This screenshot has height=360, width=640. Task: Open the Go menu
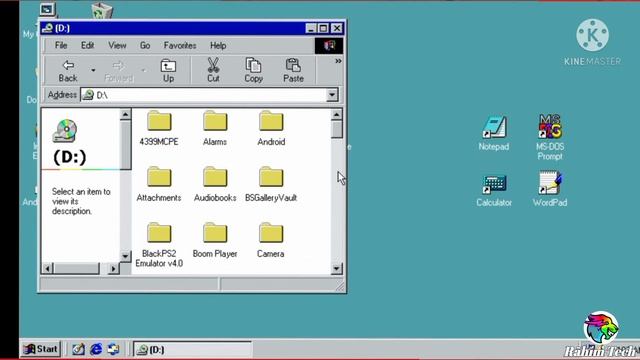coord(145,45)
